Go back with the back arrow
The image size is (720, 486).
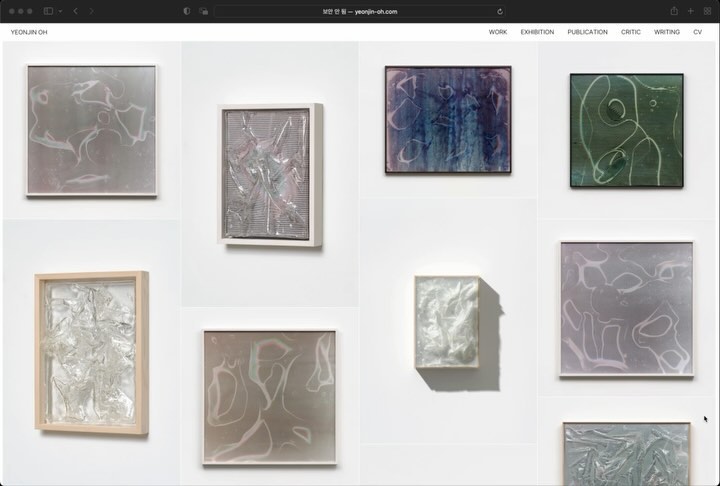pos(75,11)
